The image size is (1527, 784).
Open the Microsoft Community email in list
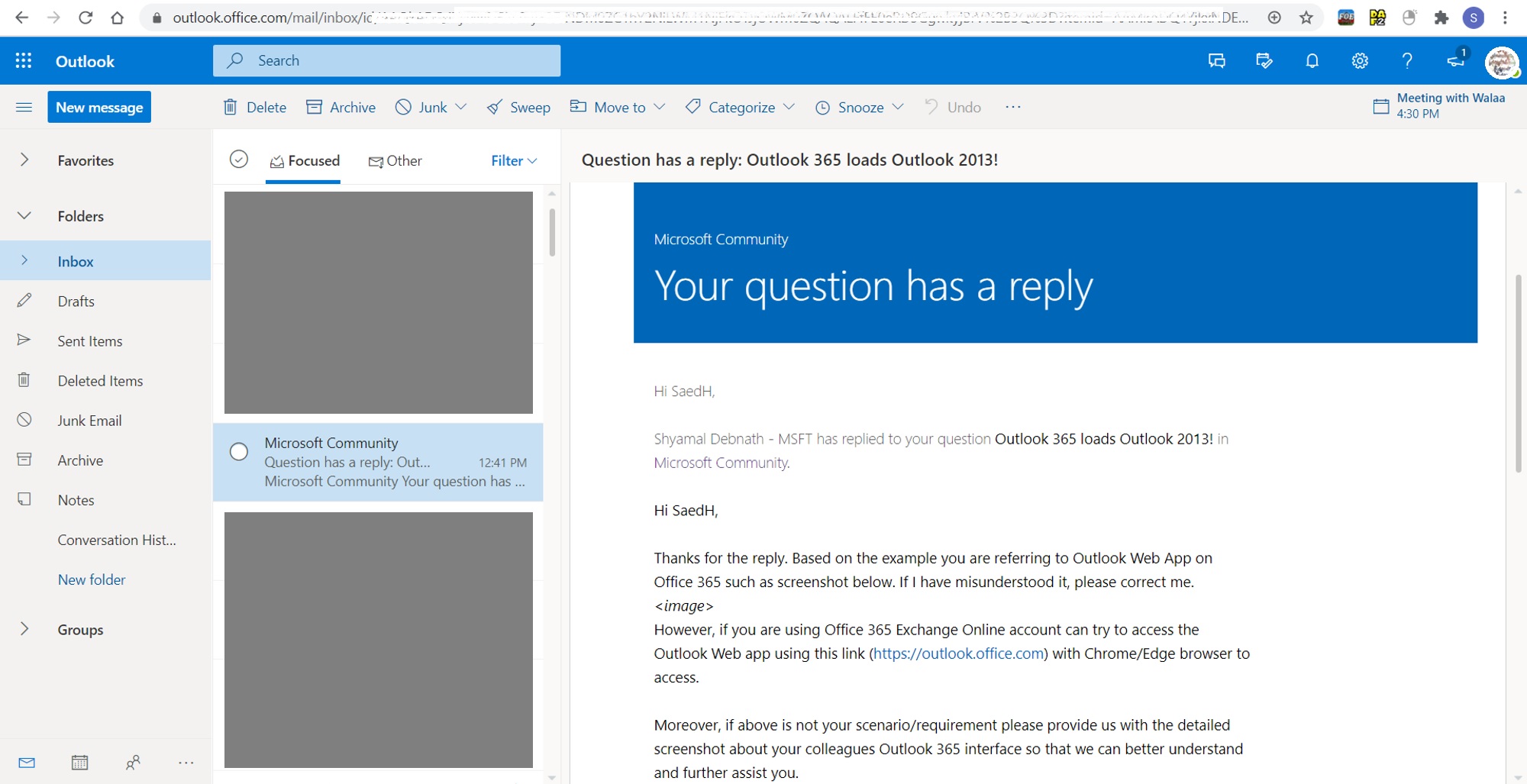378,462
